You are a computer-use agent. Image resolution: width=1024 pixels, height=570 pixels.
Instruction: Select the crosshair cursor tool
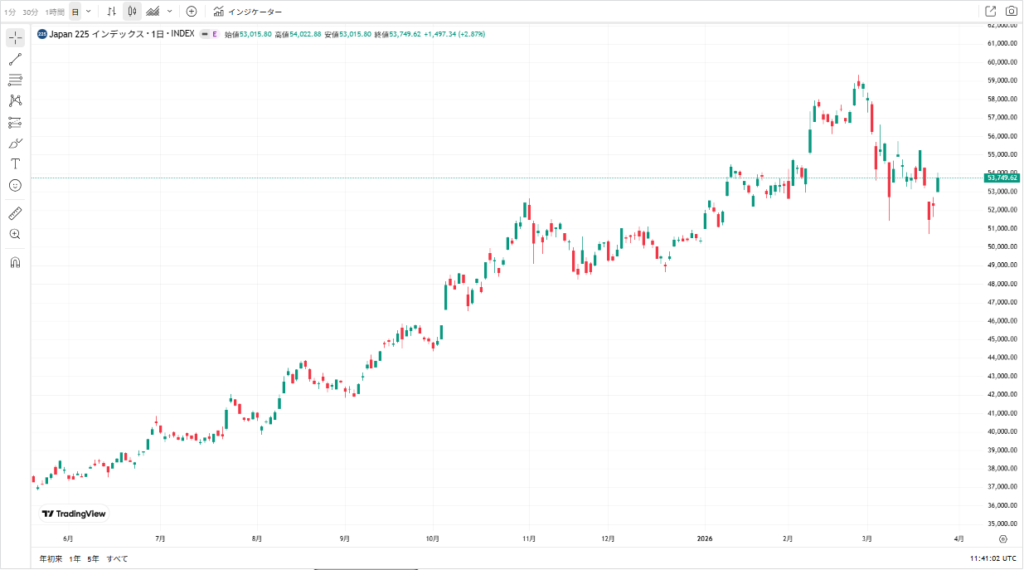[x=15, y=38]
